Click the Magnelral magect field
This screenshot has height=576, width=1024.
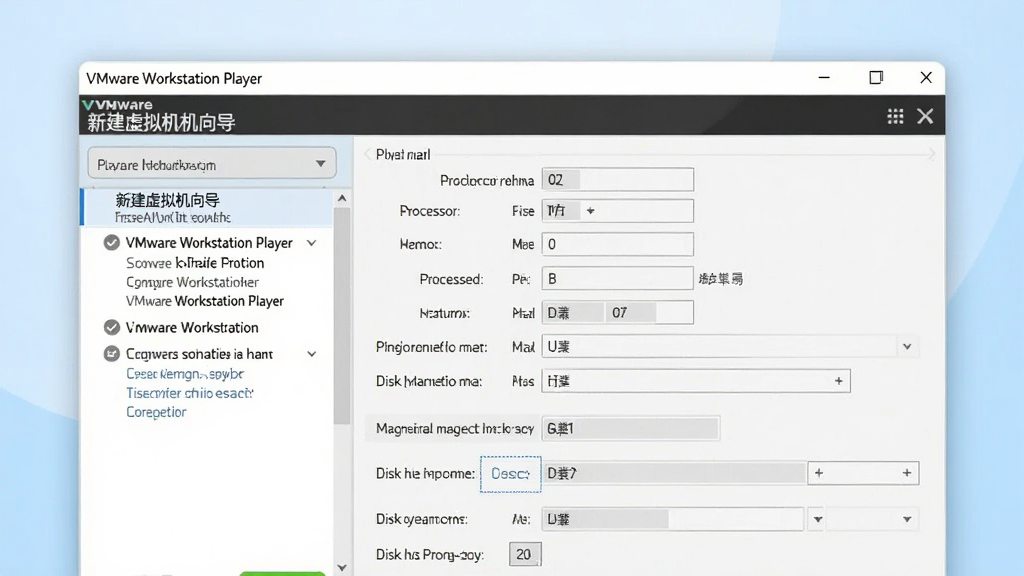click(631, 428)
